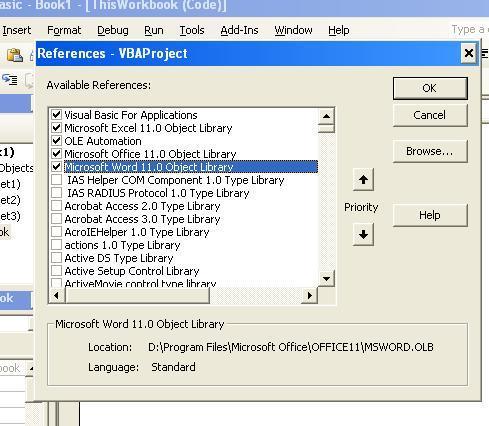The width and height of the screenshot is (489, 426).
Task: Click the indent icon in left toolbar
Action: pyautogui.click(x=10, y=80)
